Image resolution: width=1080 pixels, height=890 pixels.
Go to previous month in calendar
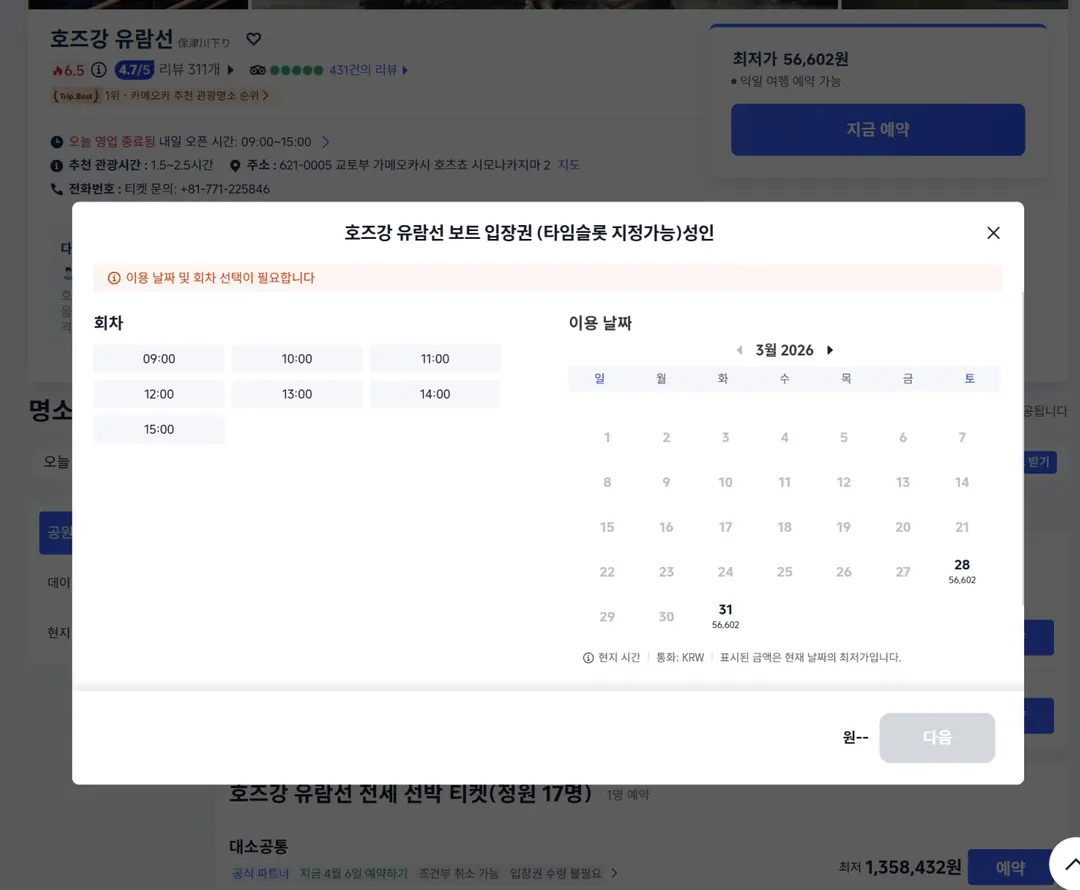[739, 350]
